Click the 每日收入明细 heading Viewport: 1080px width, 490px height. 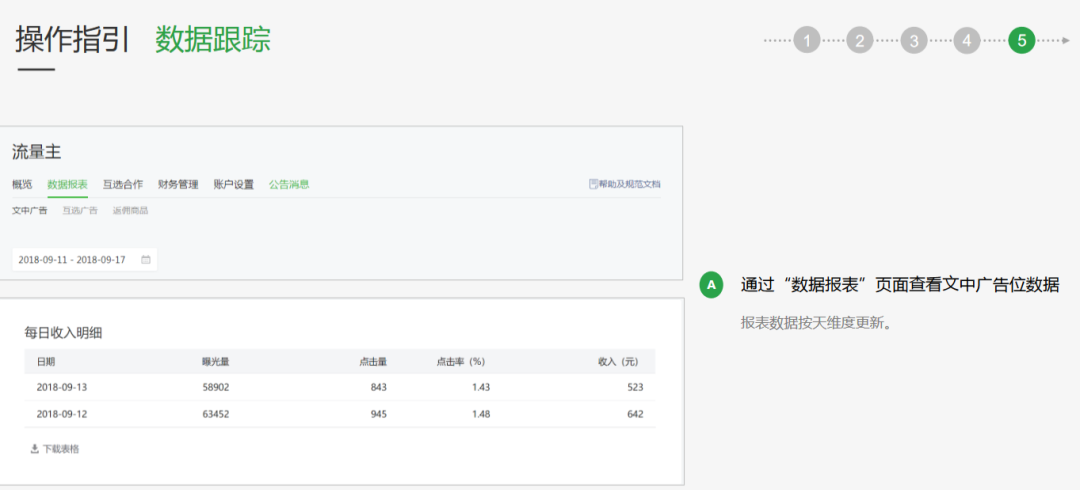click(63, 333)
